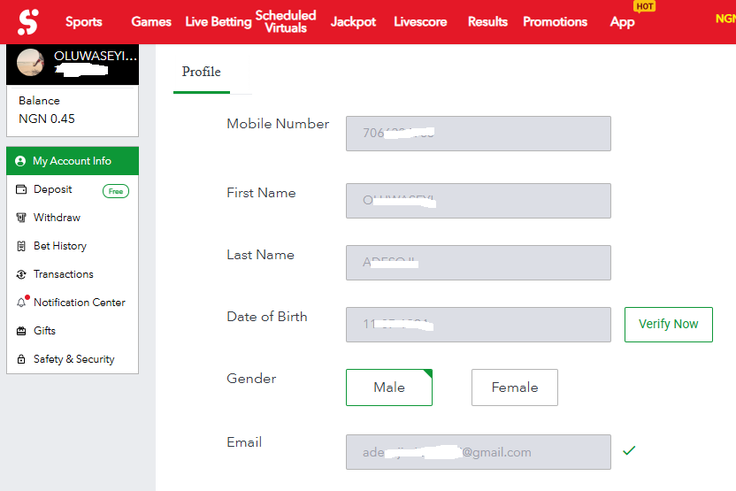Select Female gender option
This screenshot has height=491, width=736.
(x=514, y=387)
